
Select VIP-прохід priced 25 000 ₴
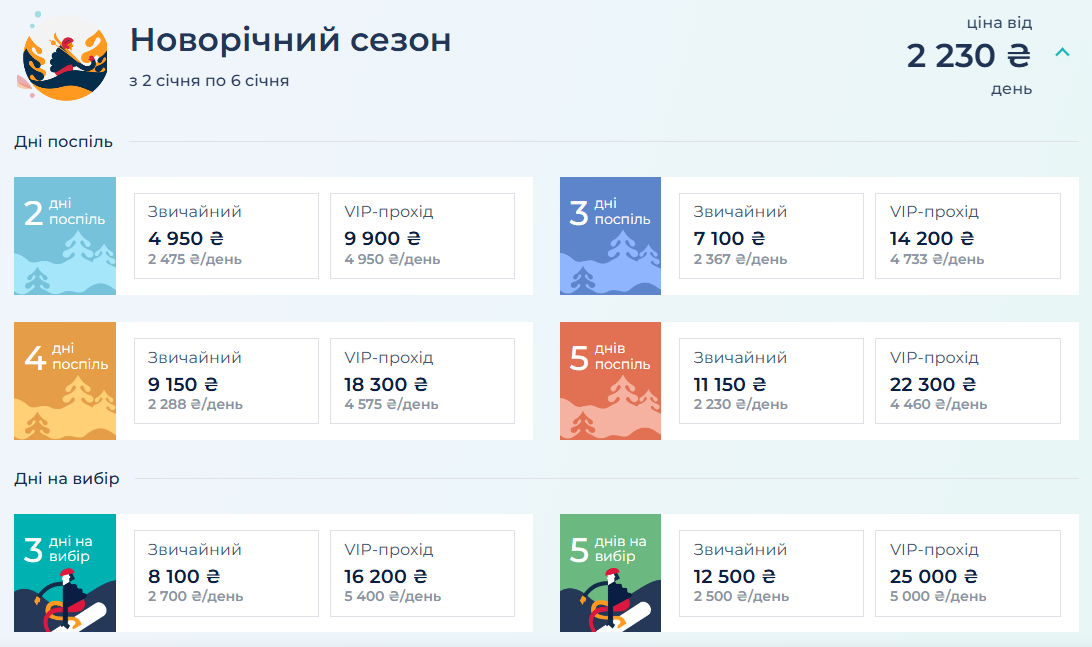pos(967,573)
